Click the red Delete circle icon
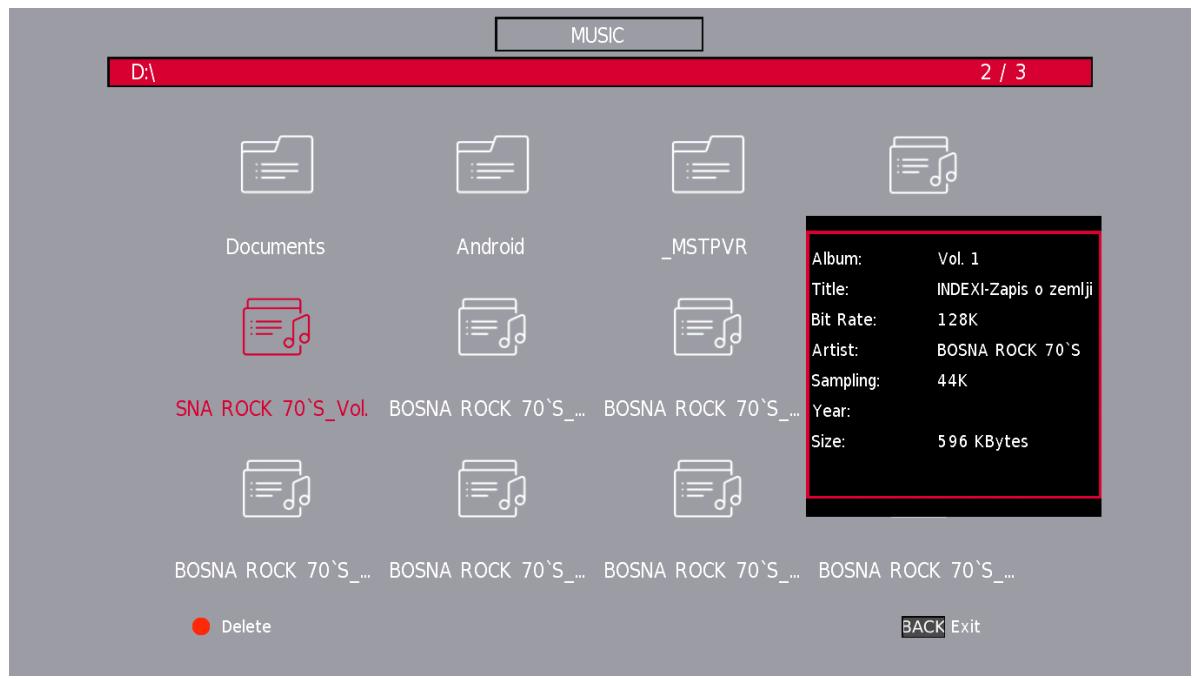The height and width of the screenshot is (679, 1193). (x=200, y=627)
